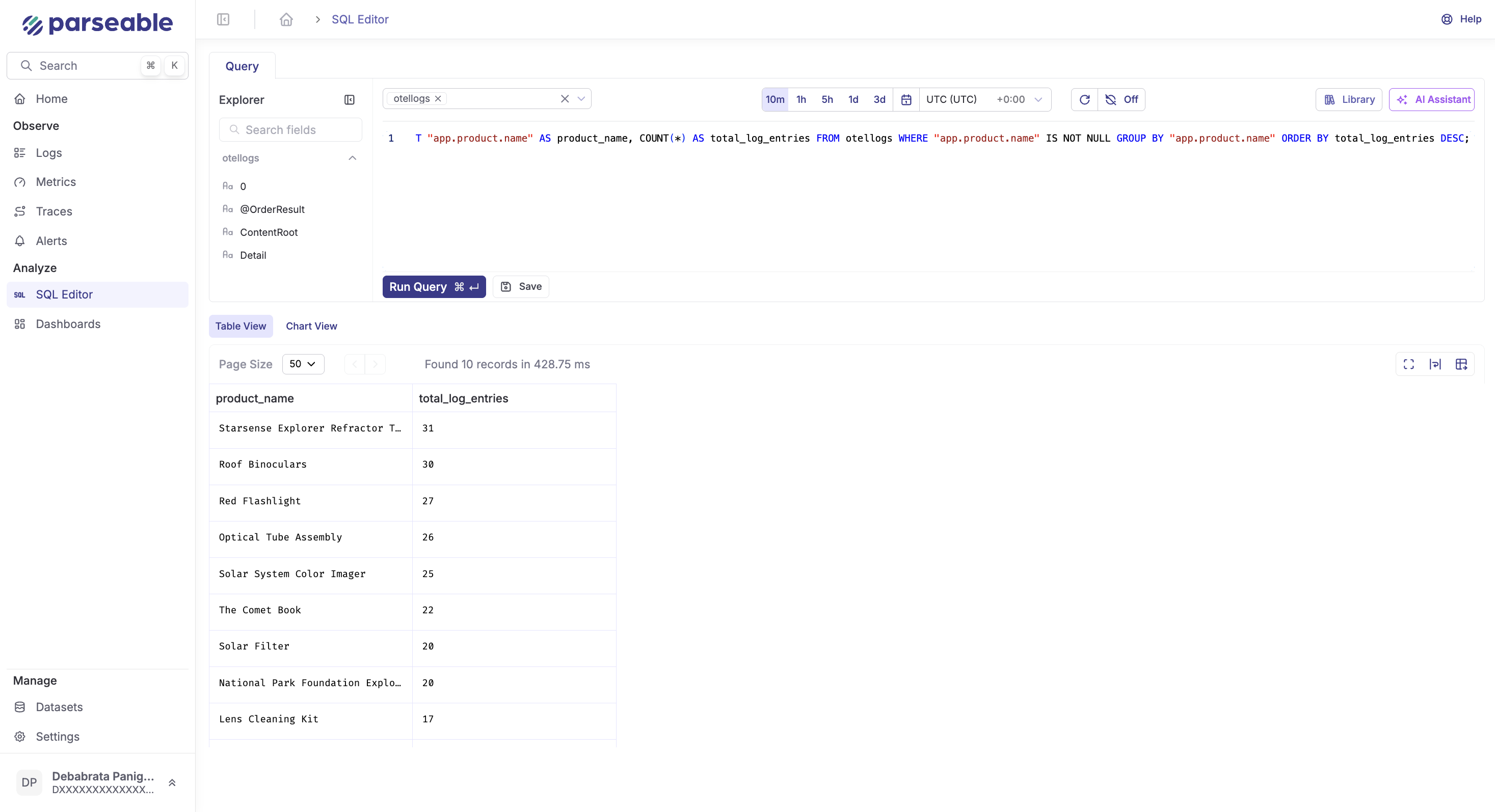1495x812 pixels.
Task: Click The Comet Book cell
Action: pos(310,611)
